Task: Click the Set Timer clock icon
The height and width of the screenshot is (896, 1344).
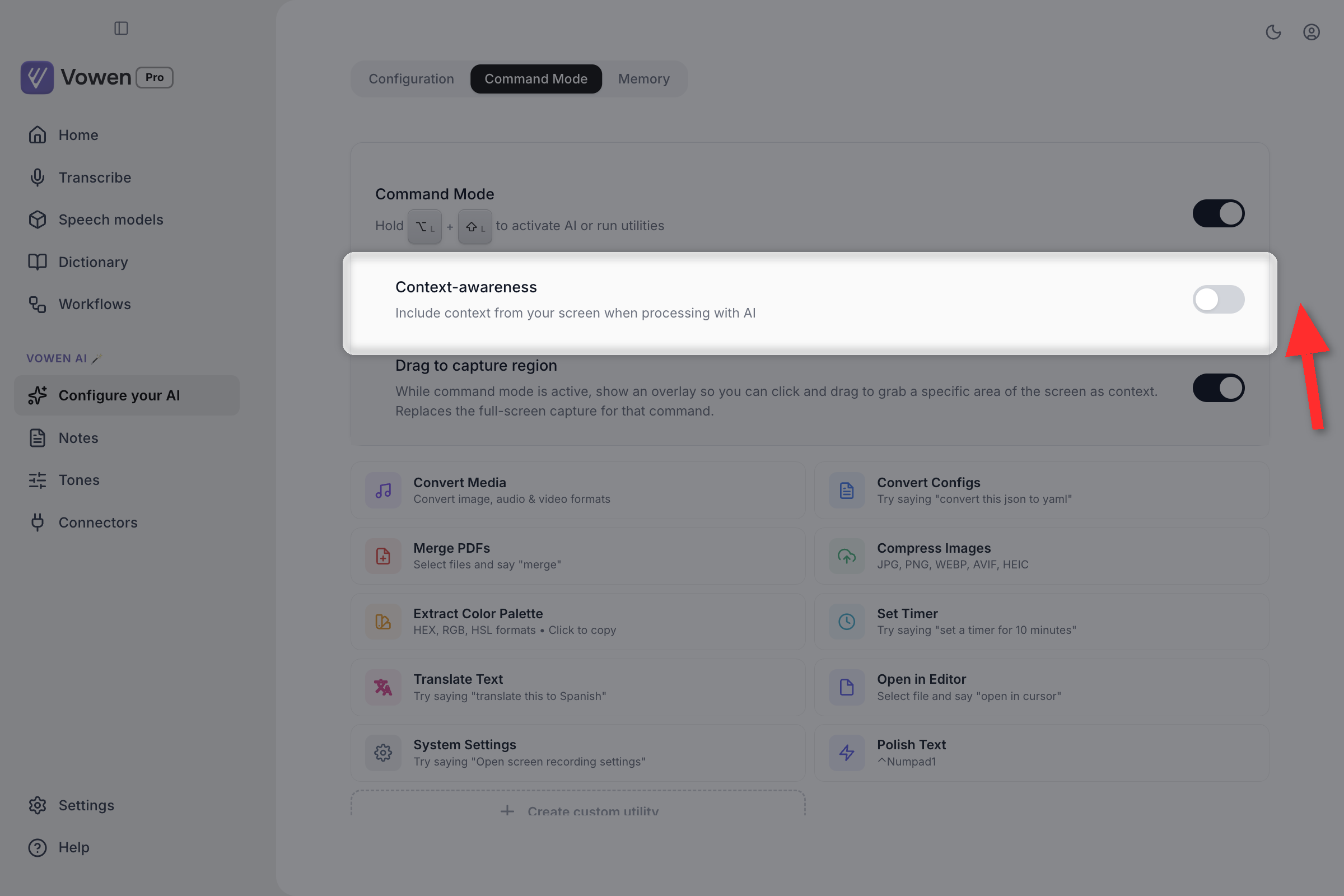Action: (847, 621)
